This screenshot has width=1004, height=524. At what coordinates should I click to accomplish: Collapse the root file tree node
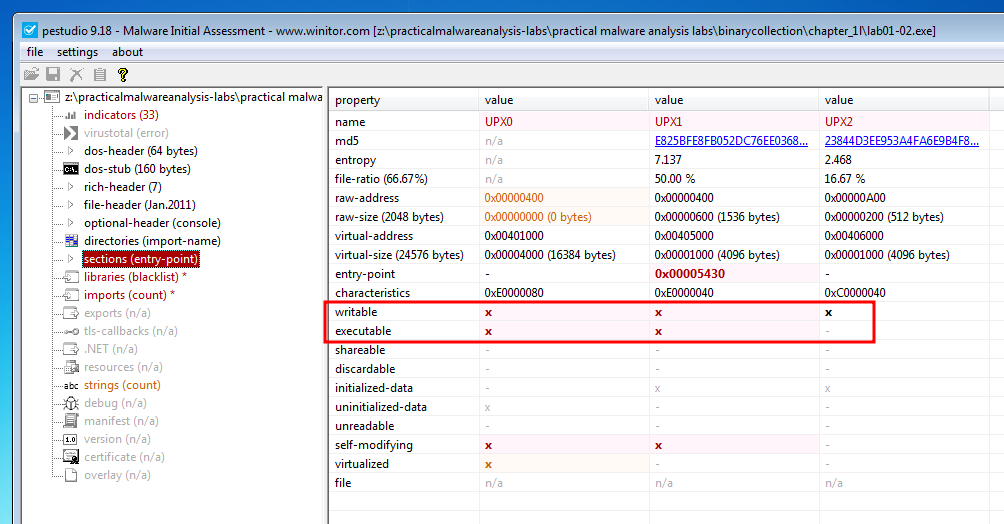(x=33, y=98)
